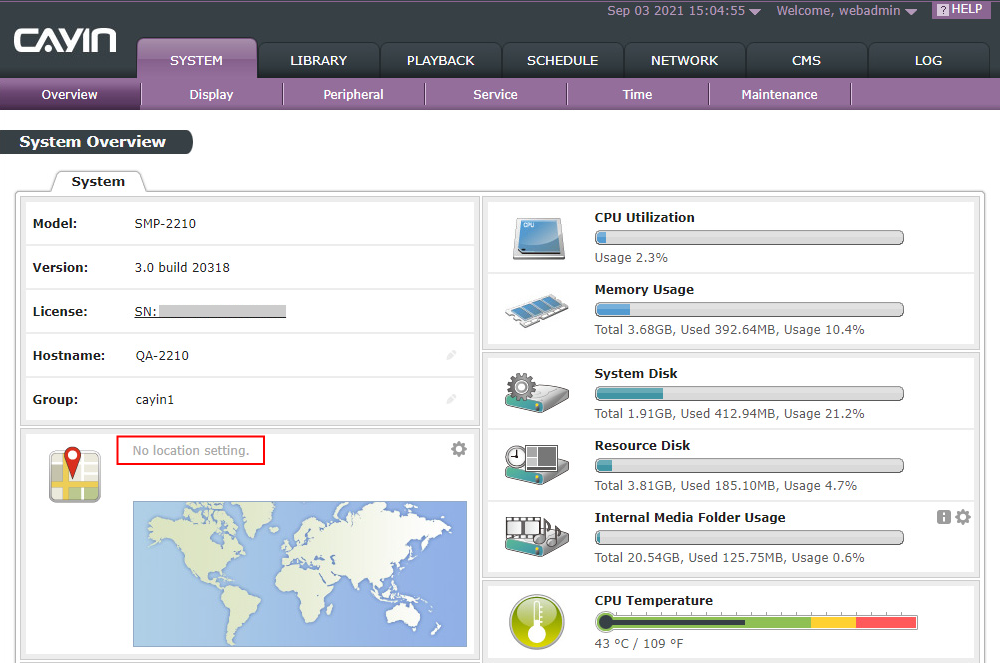Click the 'Total 3.81GB, Used 185.10MB' text
The width and height of the screenshot is (1000, 663).
coord(684,485)
